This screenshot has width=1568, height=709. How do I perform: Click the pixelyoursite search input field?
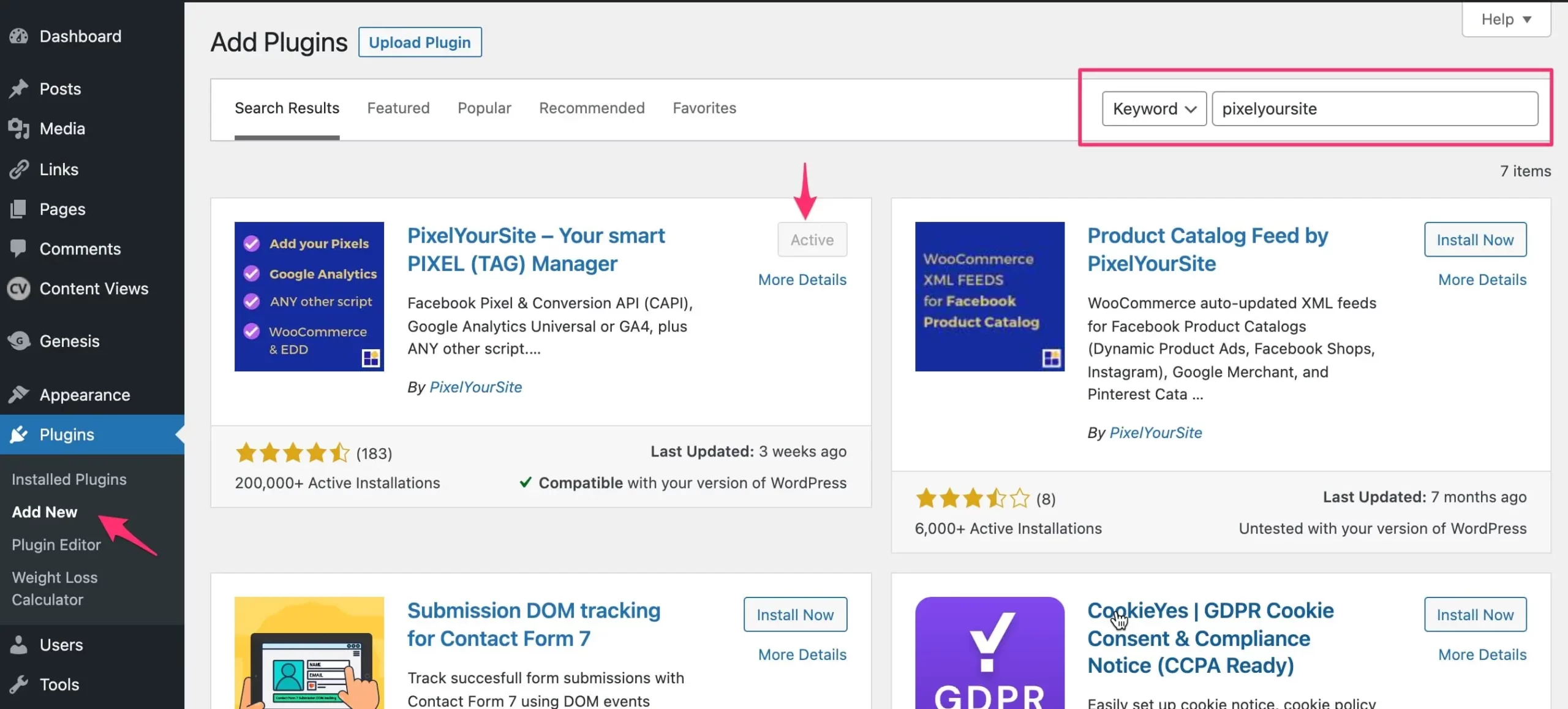pos(1375,108)
